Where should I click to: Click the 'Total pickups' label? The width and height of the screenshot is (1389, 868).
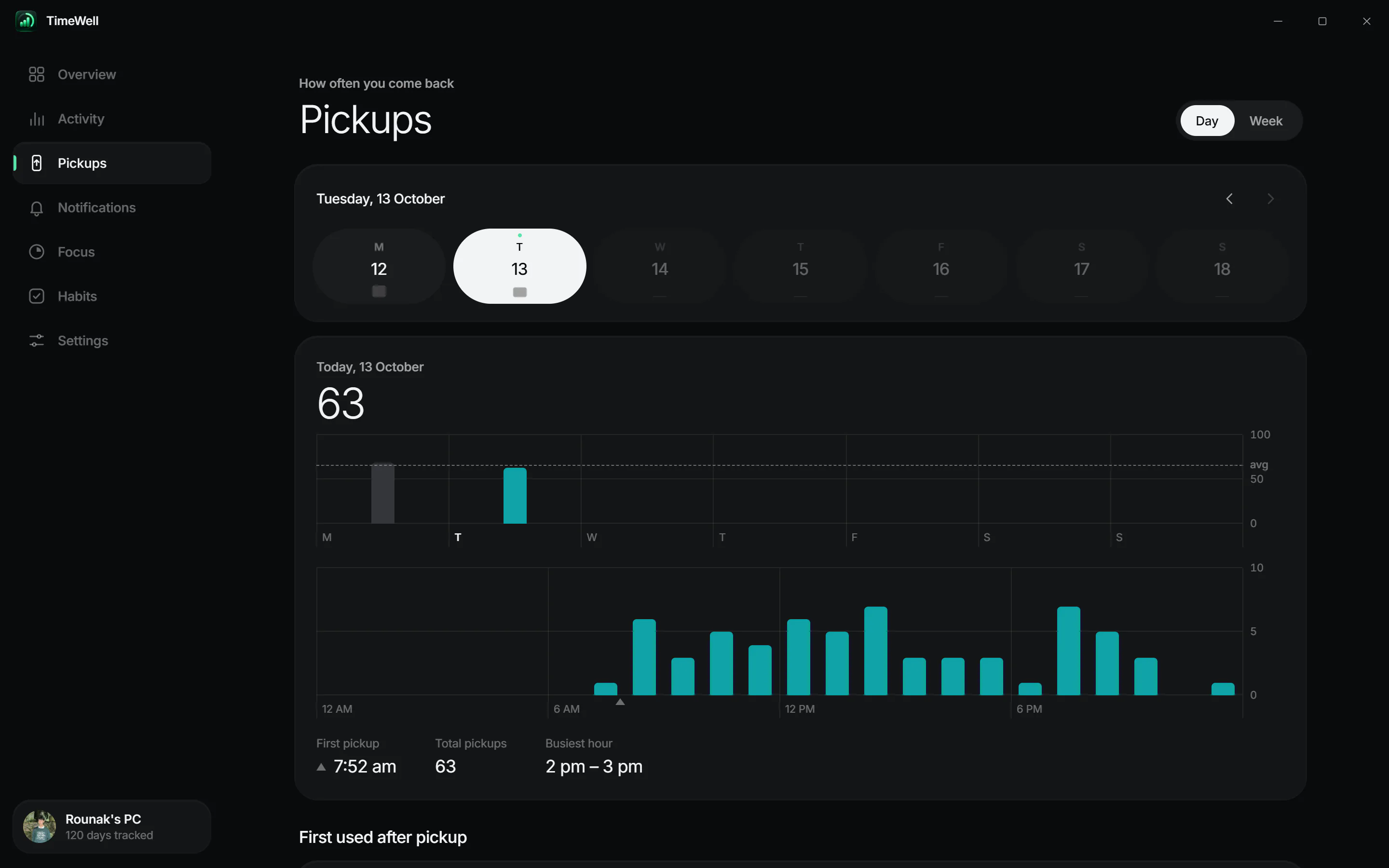point(471,744)
